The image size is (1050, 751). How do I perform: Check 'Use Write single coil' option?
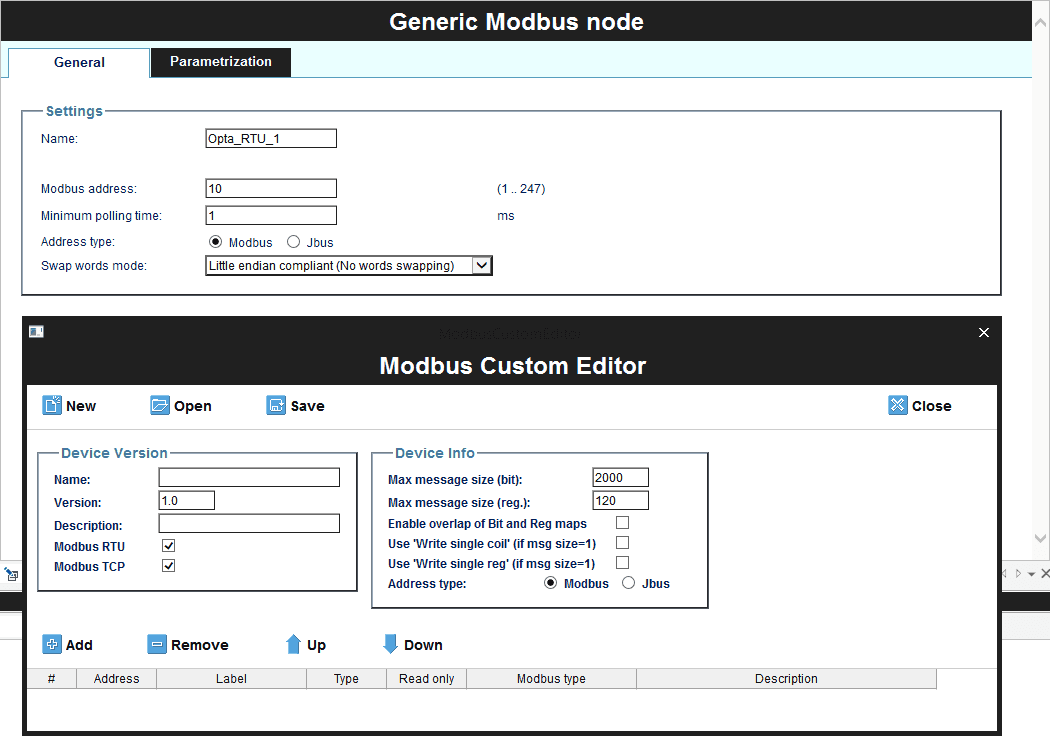622,541
